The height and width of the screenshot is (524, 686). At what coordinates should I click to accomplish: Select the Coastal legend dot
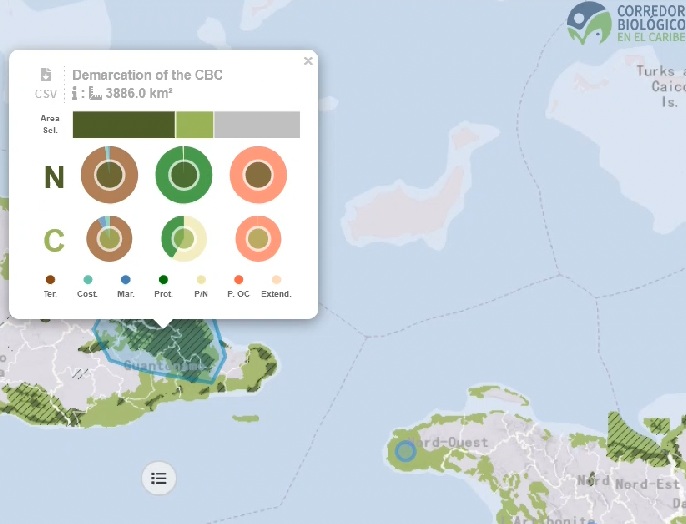pyautogui.click(x=88, y=280)
